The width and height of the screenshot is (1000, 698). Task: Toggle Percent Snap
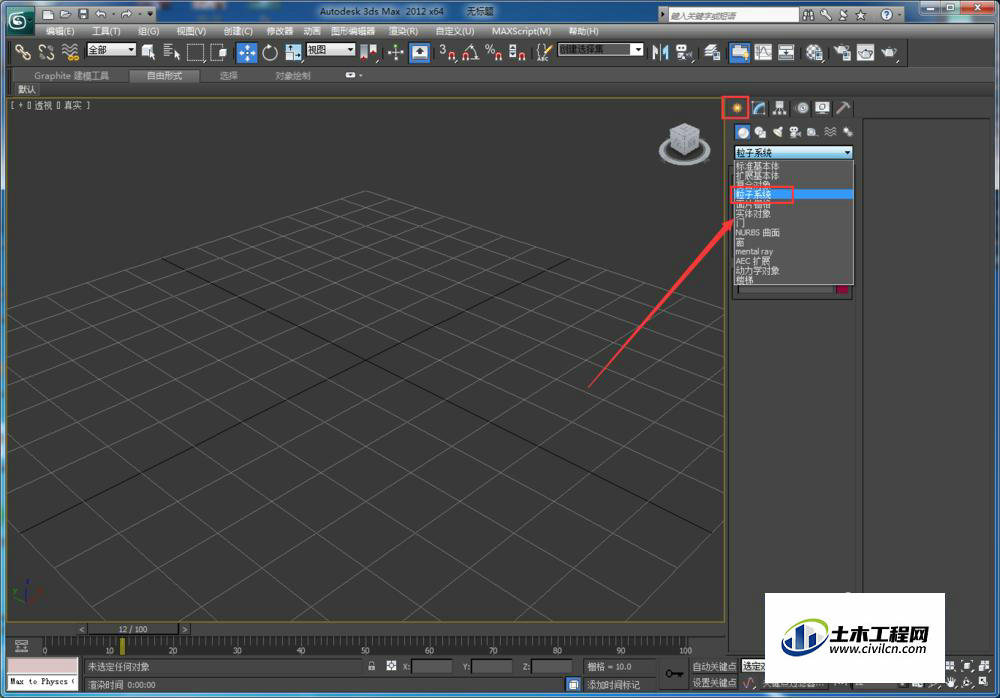pyautogui.click(x=494, y=52)
